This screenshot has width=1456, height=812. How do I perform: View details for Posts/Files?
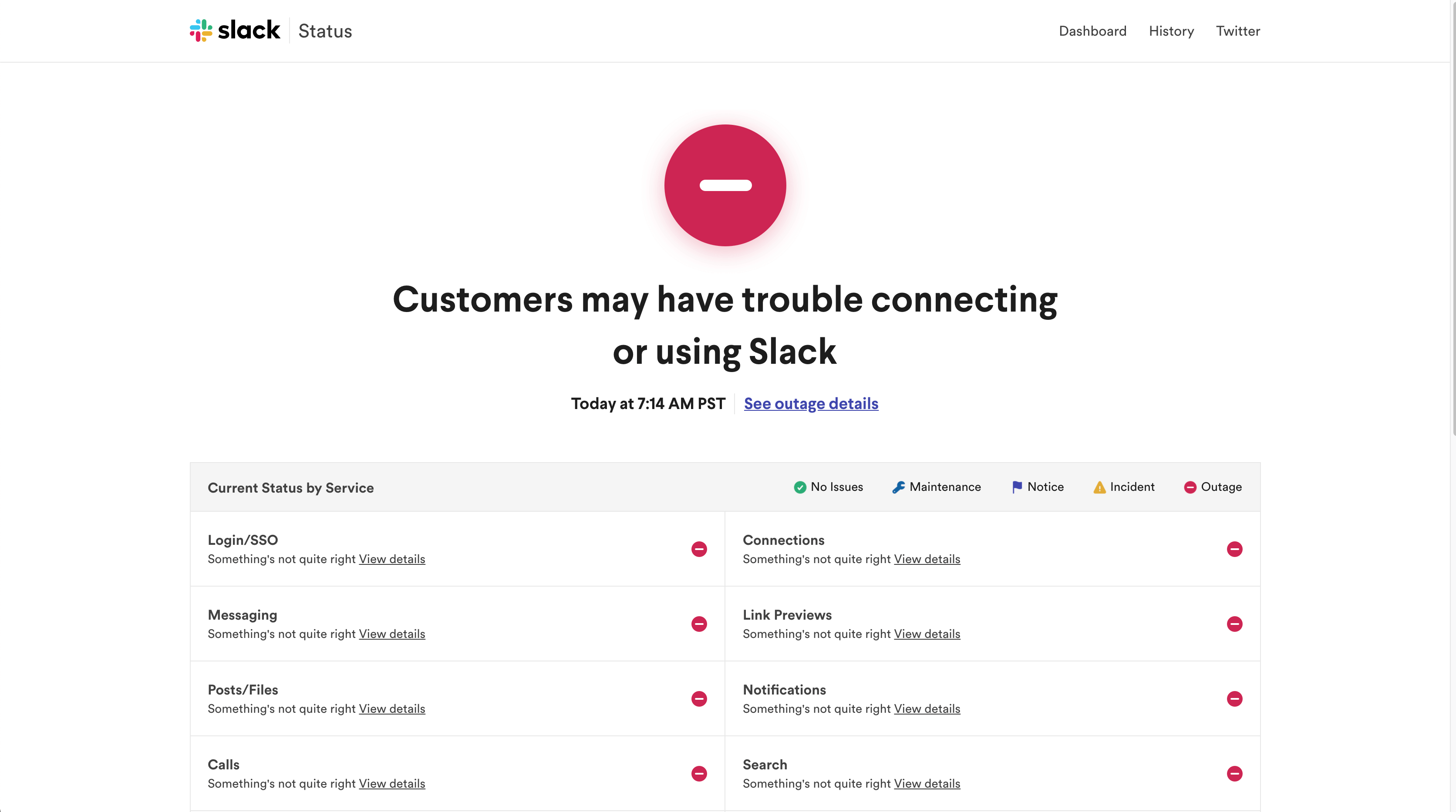point(392,708)
